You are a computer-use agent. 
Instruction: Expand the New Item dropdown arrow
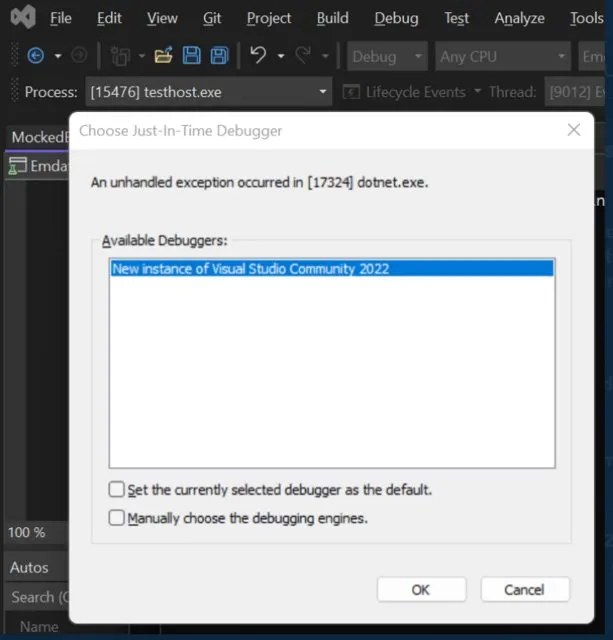[x=142, y=56]
